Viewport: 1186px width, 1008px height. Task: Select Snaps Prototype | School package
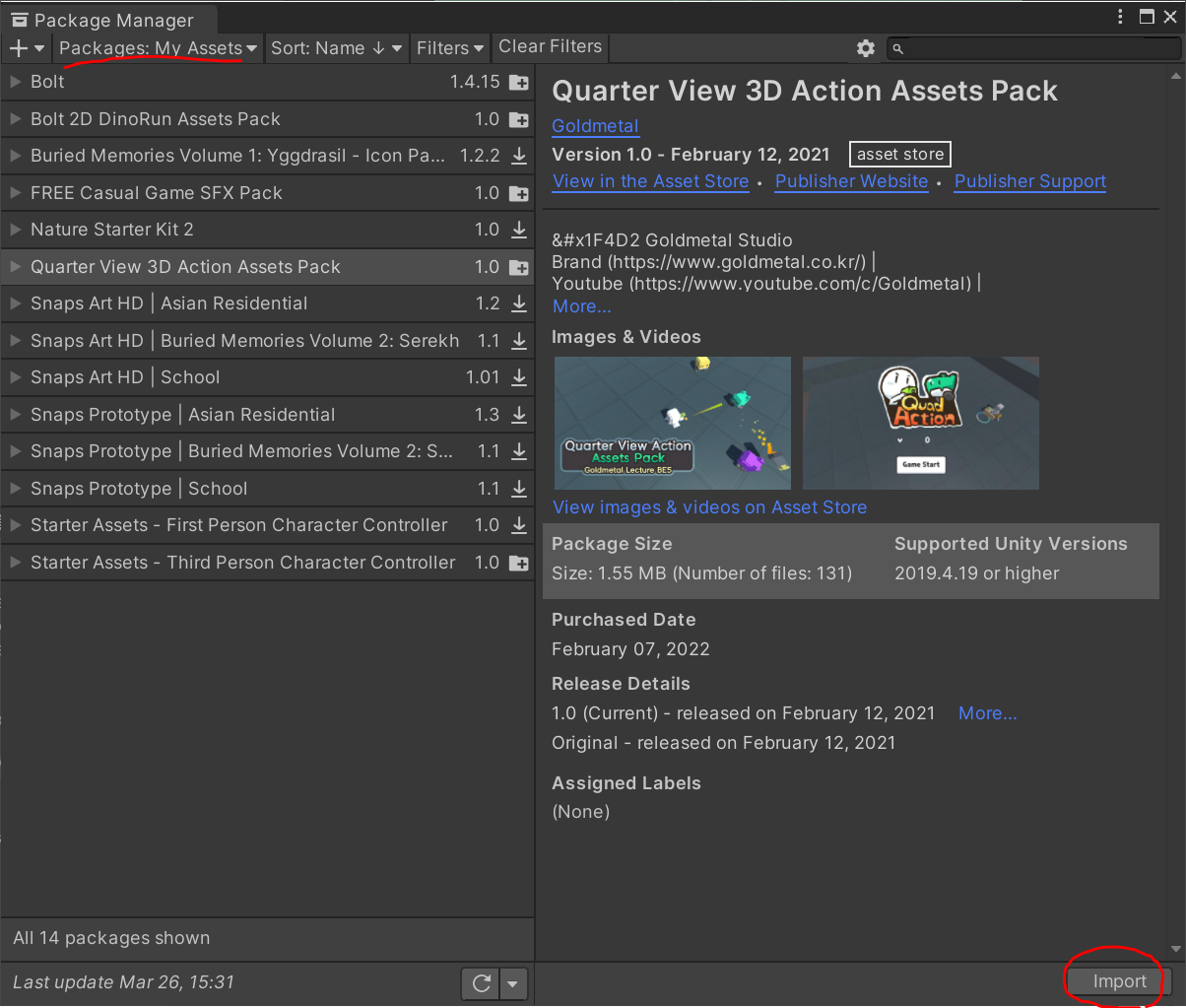coord(267,489)
